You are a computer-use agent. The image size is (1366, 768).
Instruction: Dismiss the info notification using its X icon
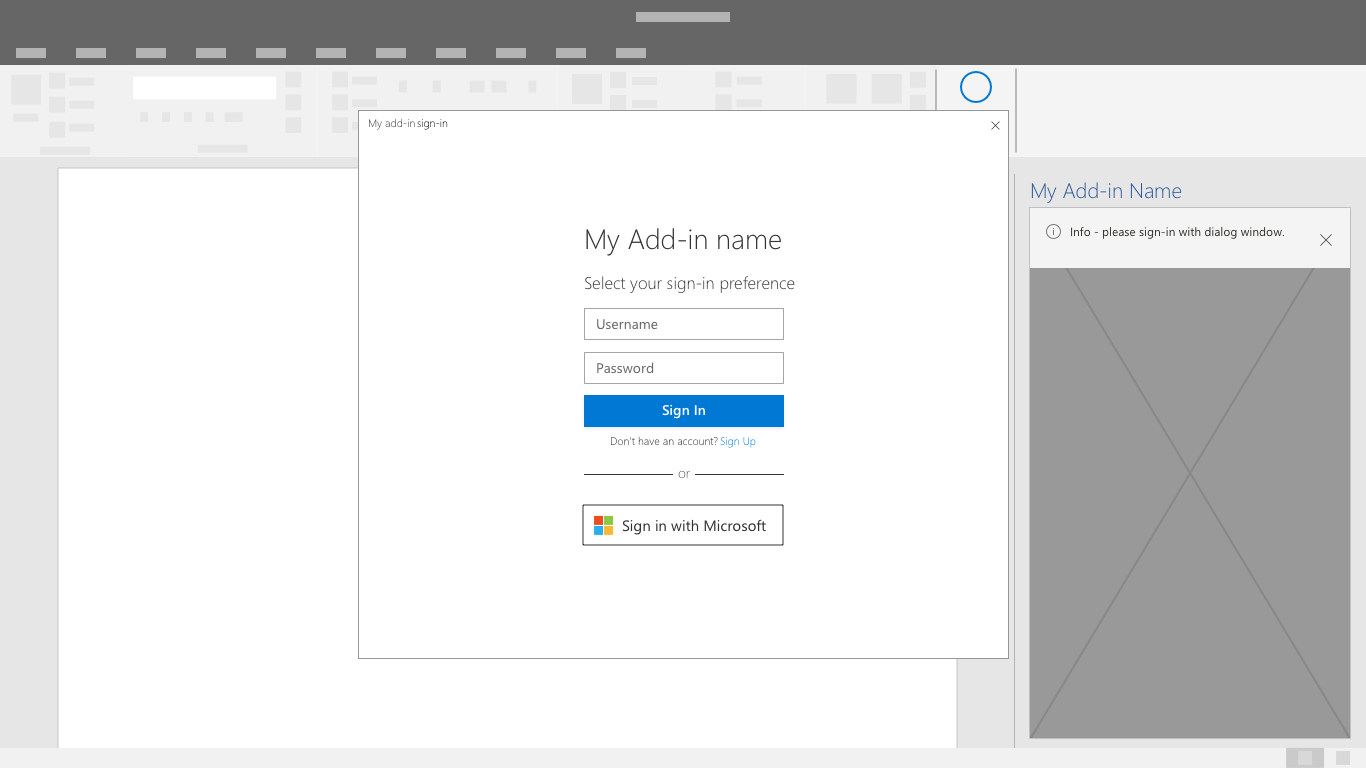1326,240
